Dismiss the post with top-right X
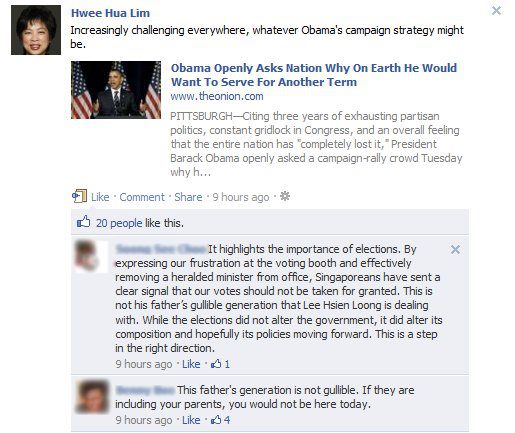Screen dimensions: 515x433 click(496, 11)
